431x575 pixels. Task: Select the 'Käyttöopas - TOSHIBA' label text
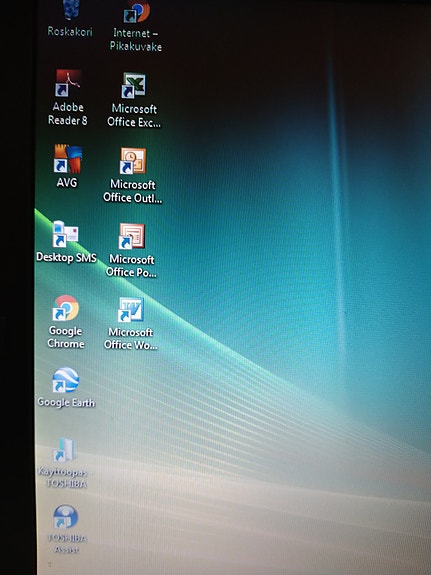coord(66,478)
